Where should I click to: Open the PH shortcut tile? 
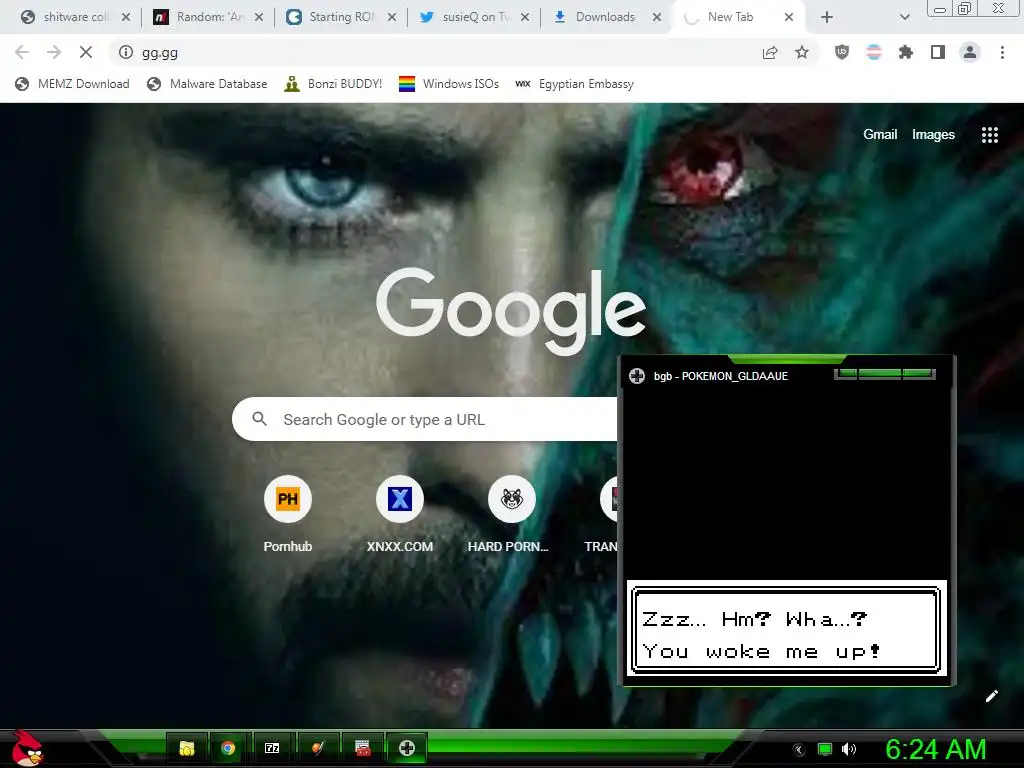(x=287, y=514)
